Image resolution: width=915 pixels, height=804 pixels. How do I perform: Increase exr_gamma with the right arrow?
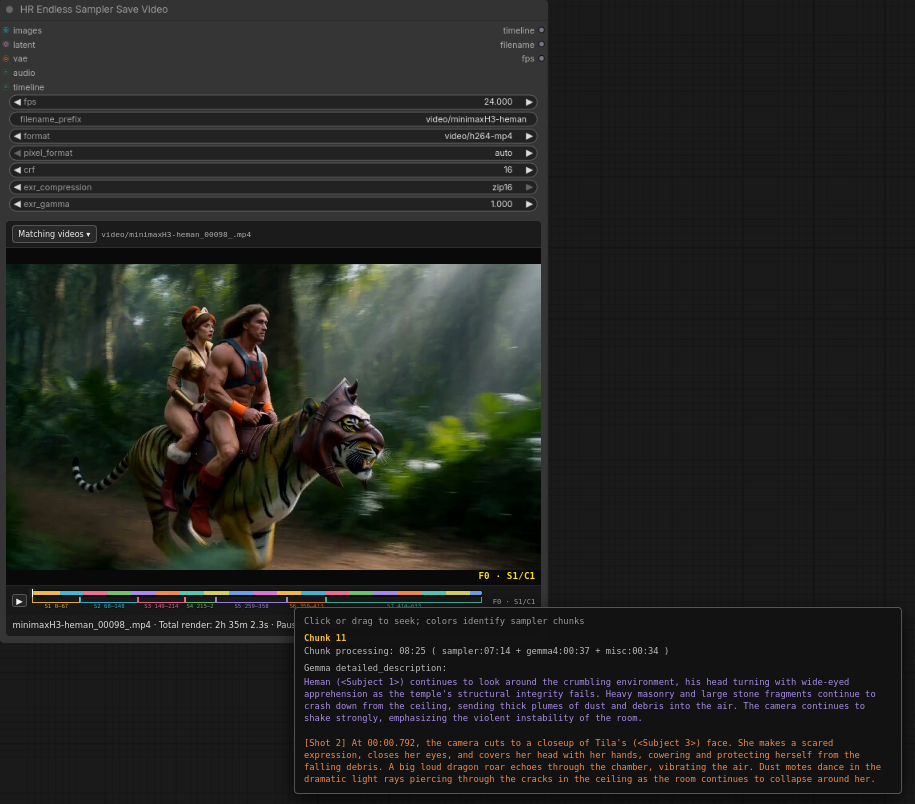pyautogui.click(x=529, y=204)
